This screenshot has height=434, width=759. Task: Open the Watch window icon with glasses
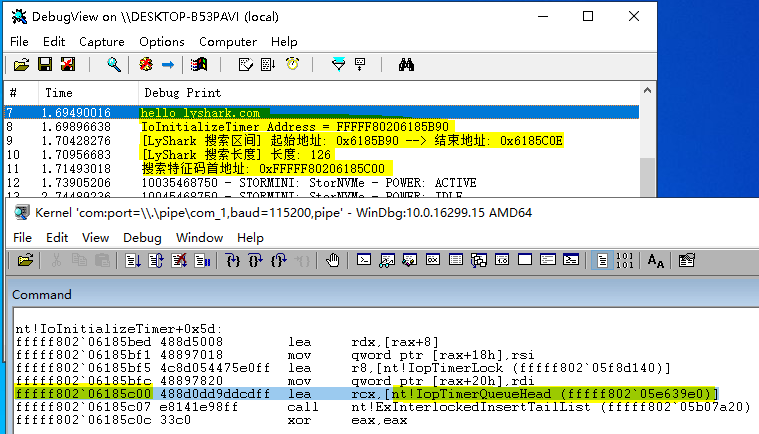pos(386,260)
